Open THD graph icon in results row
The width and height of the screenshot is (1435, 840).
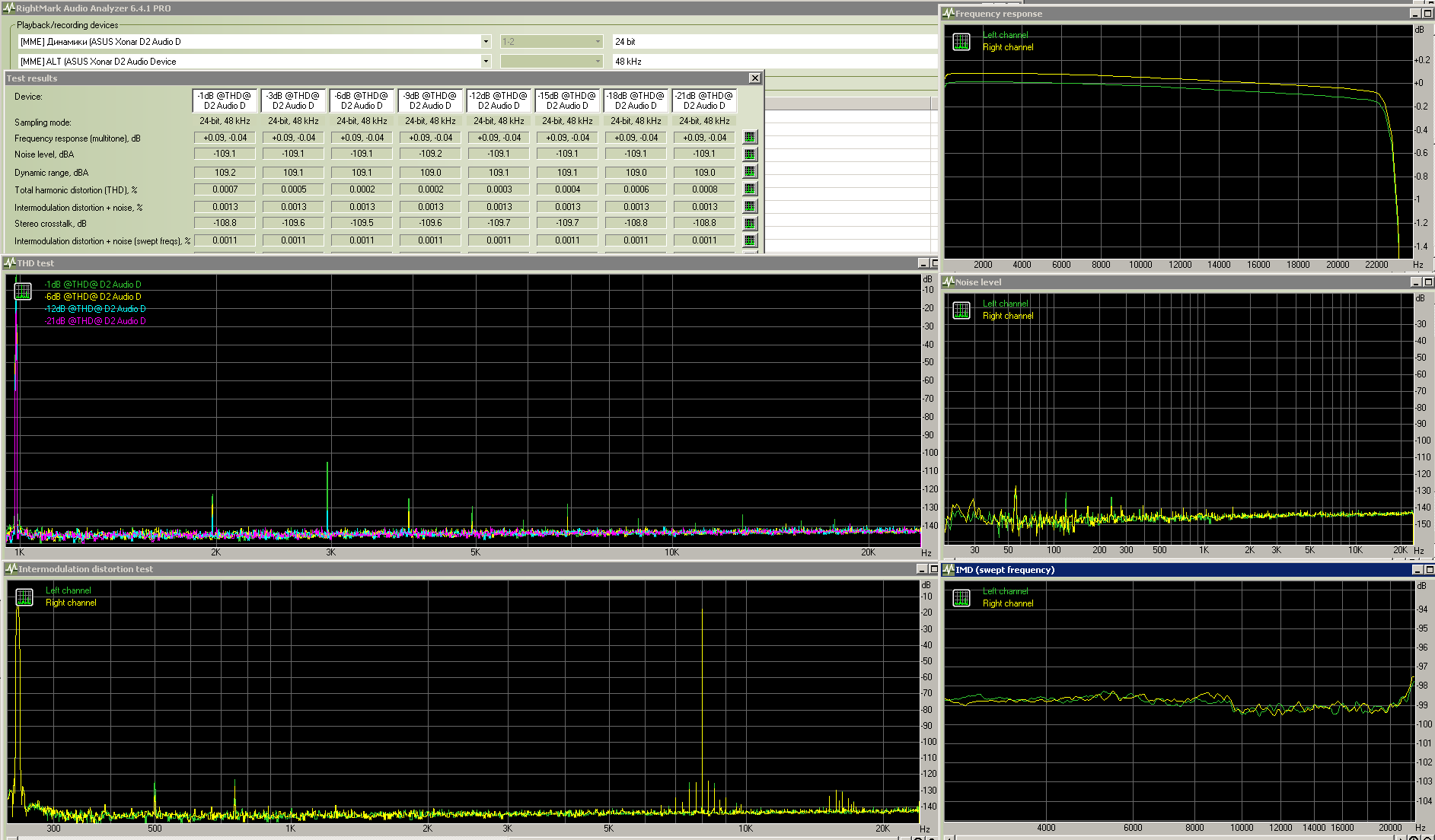click(750, 189)
